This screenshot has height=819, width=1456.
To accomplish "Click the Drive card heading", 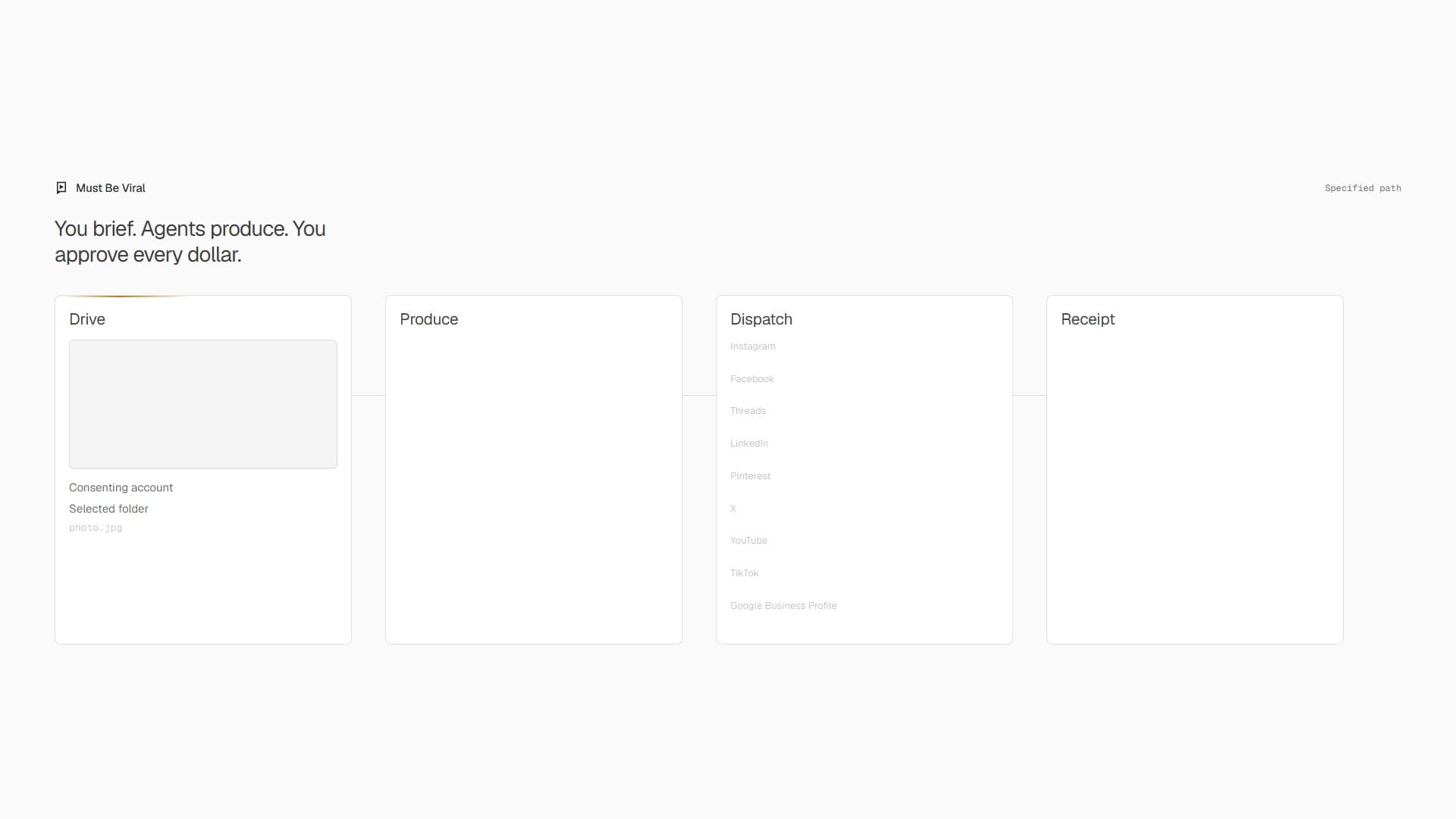I will pyautogui.click(x=87, y=319).
